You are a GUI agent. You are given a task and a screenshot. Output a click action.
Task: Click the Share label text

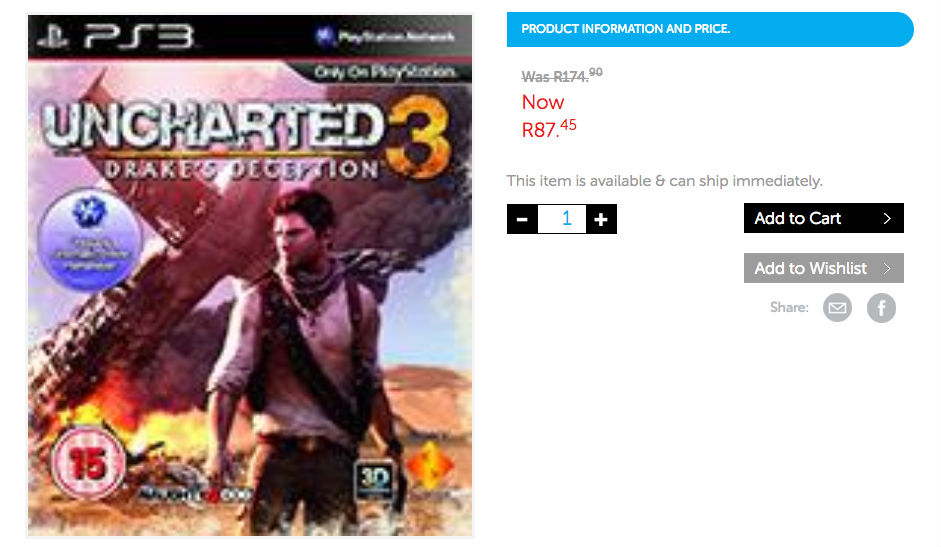click(x=789, y=307)
